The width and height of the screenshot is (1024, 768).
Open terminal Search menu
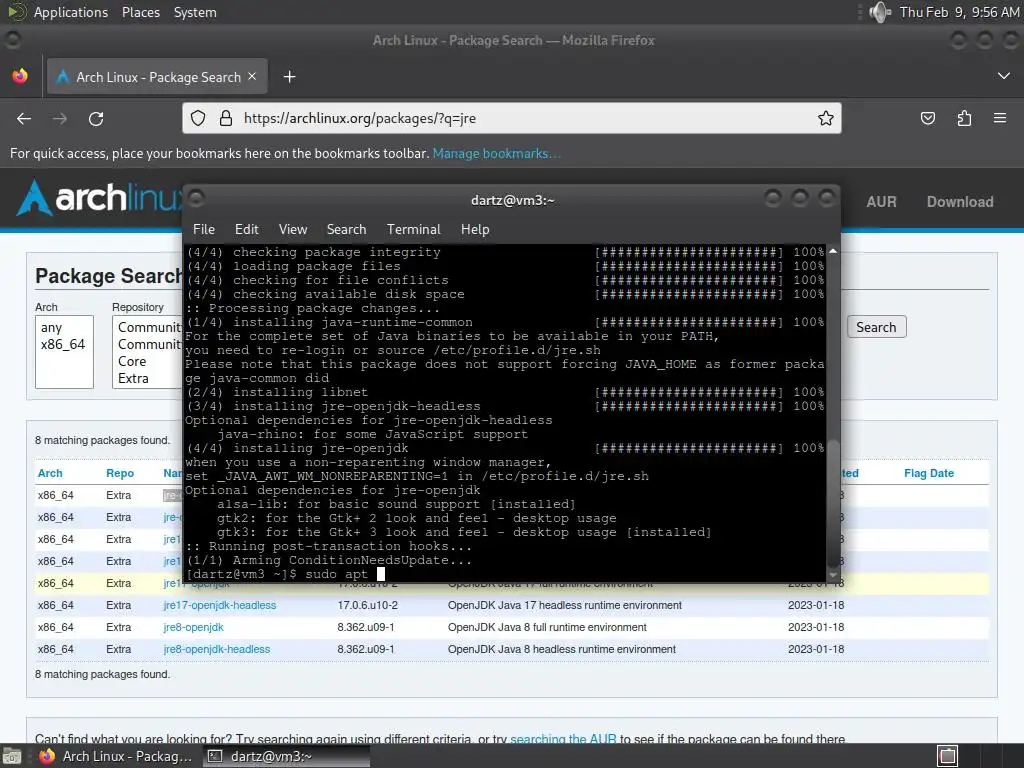[346, 229]
